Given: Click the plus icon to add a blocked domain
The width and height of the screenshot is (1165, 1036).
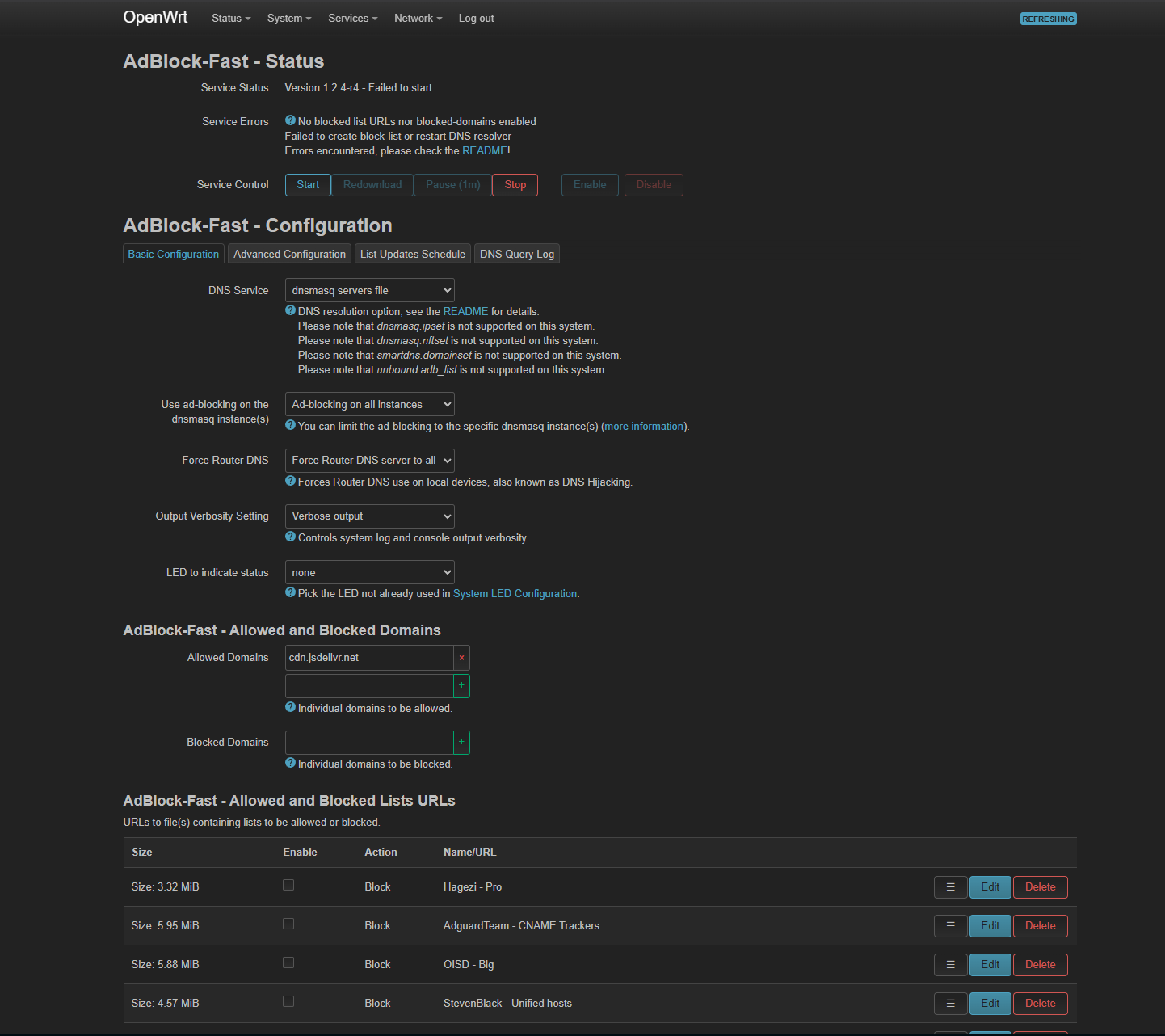Looking at the screenshot, I should point(461,743).
